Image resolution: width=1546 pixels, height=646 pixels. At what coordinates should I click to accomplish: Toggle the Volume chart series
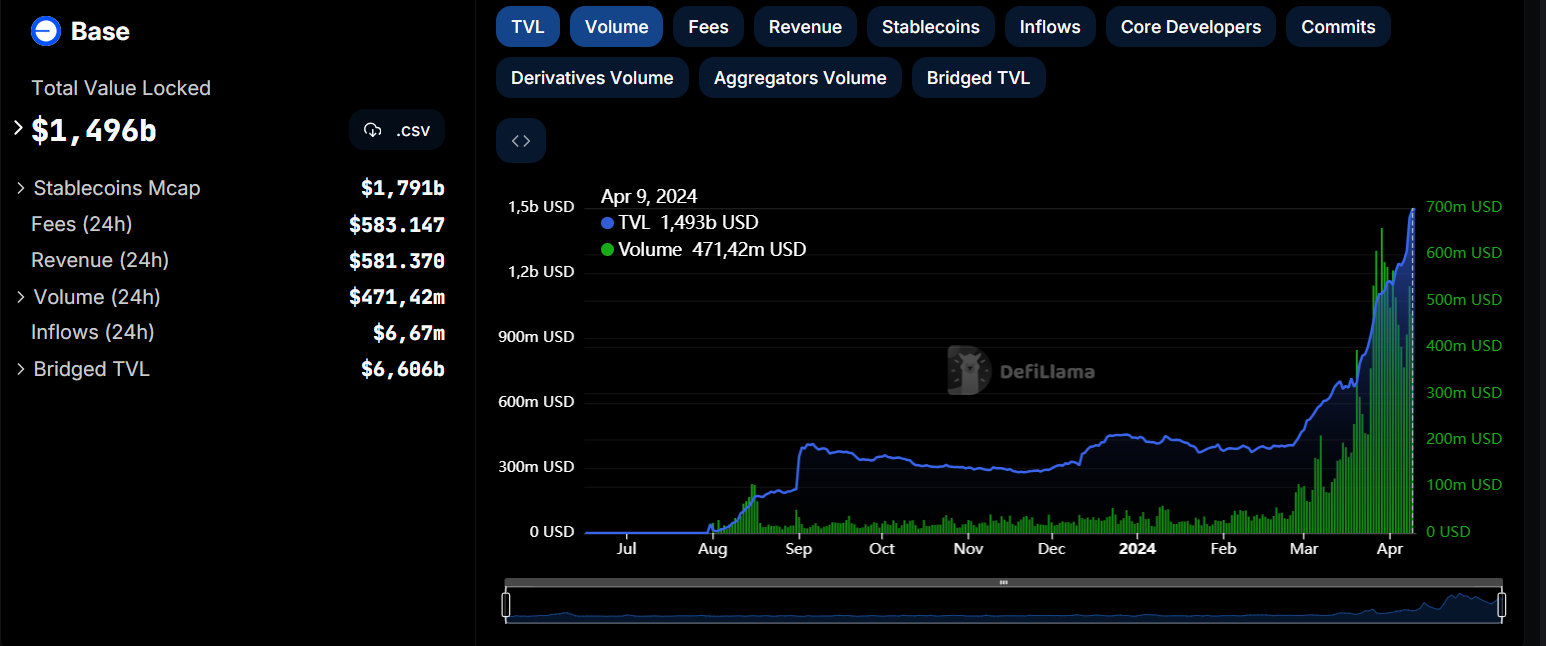[x=616, y=27]
